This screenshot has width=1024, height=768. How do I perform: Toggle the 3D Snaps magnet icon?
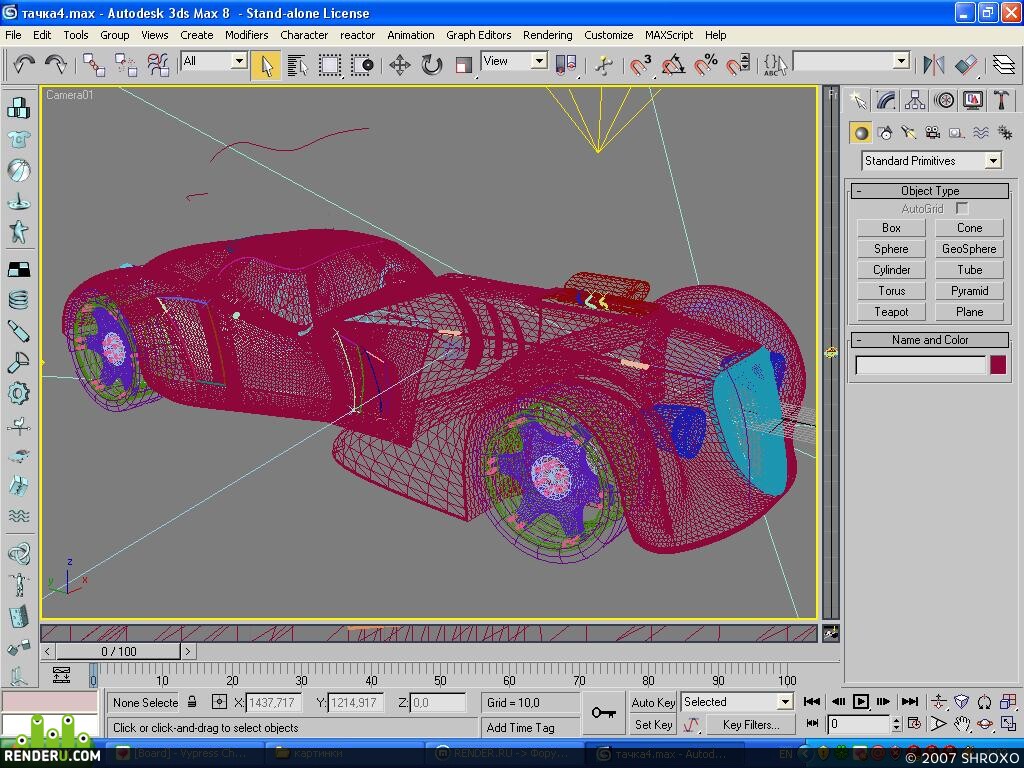click(x=640, y=65)
